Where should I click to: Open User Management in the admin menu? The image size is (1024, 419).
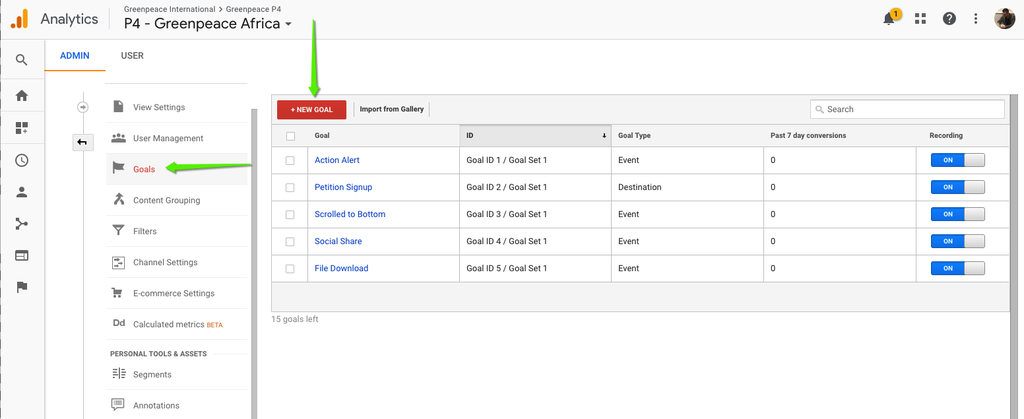[168, 138]
